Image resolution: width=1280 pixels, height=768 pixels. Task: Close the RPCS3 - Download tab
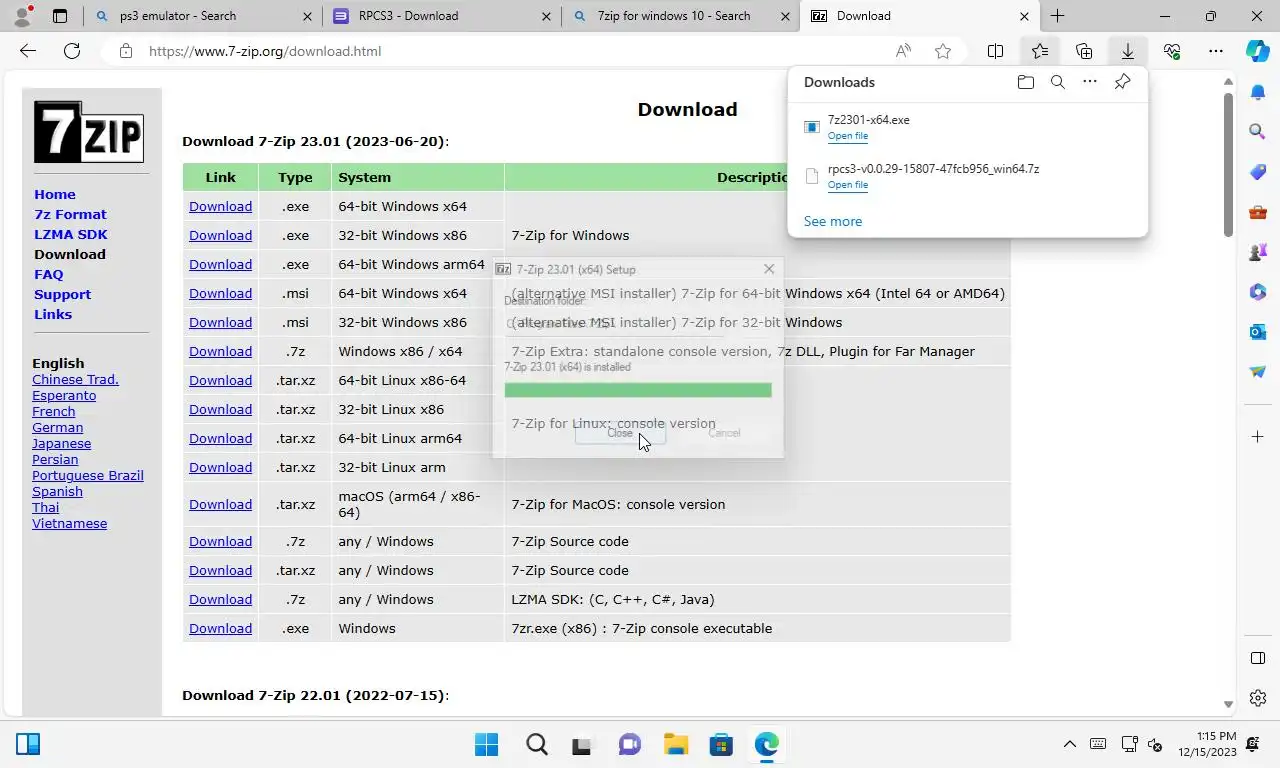click(545, 16)
